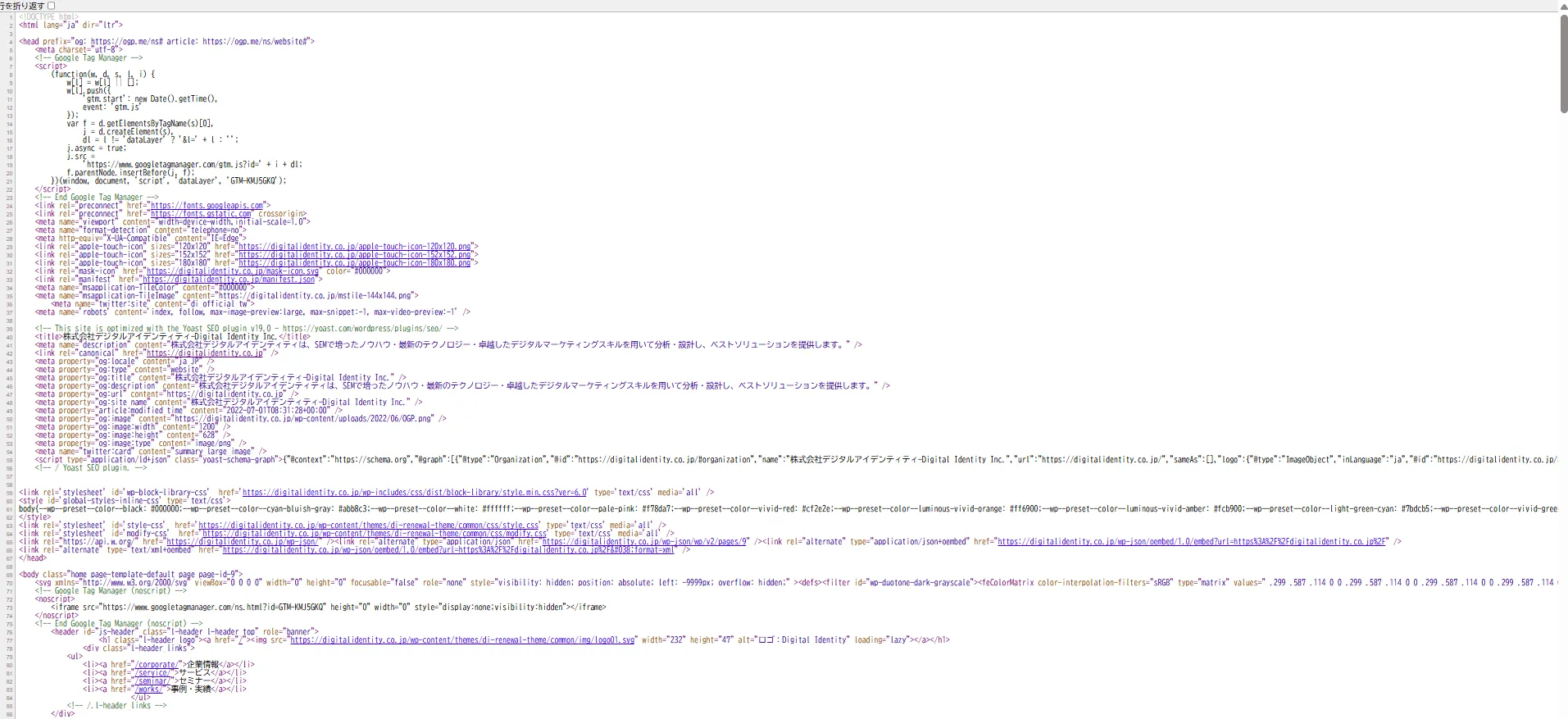Click the format-detection meta tag line

[141, 230]
